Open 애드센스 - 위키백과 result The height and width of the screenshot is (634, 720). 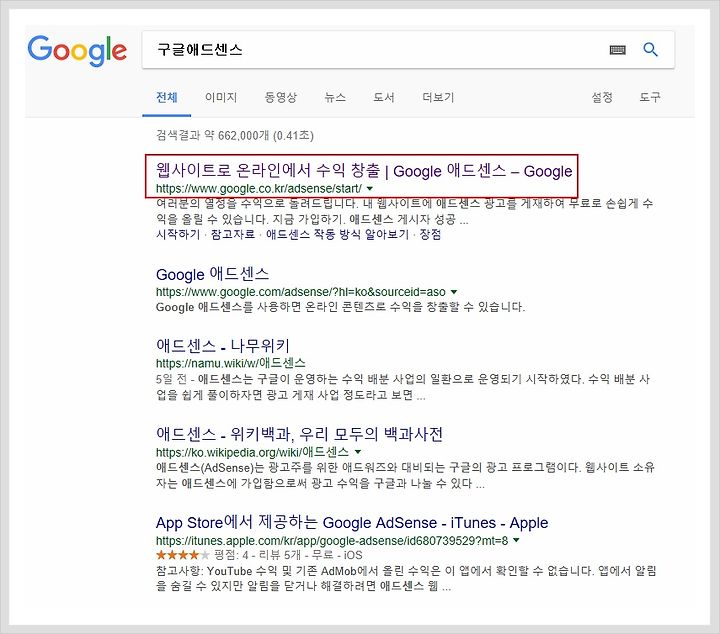point(299,434)
